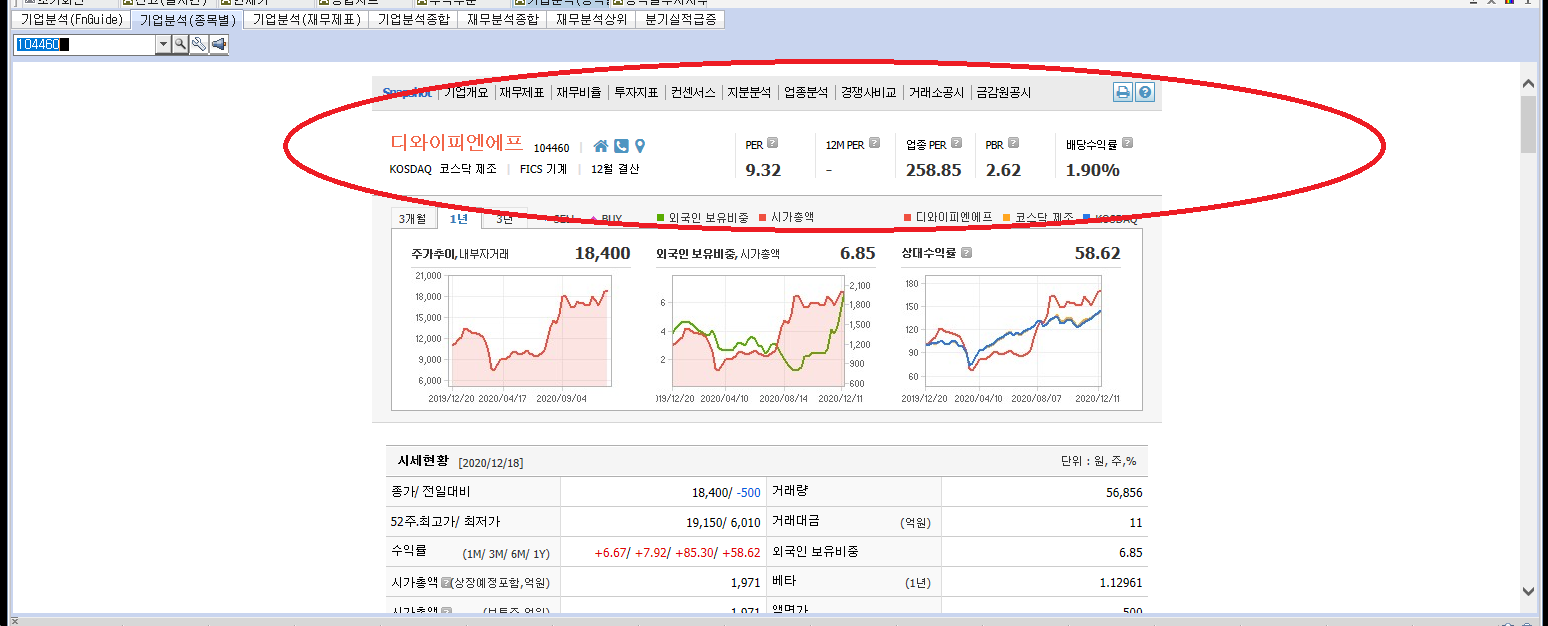This screenshot has height=626, width=1548.
Task: Click the wrench settings icon in the toolbar
Action: point(199,44)
